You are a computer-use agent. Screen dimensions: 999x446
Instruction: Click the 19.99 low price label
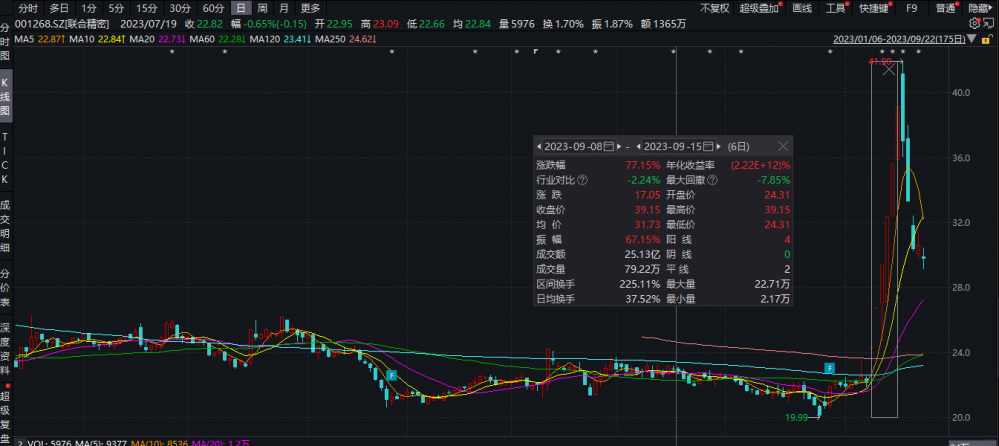coord(797,418)
